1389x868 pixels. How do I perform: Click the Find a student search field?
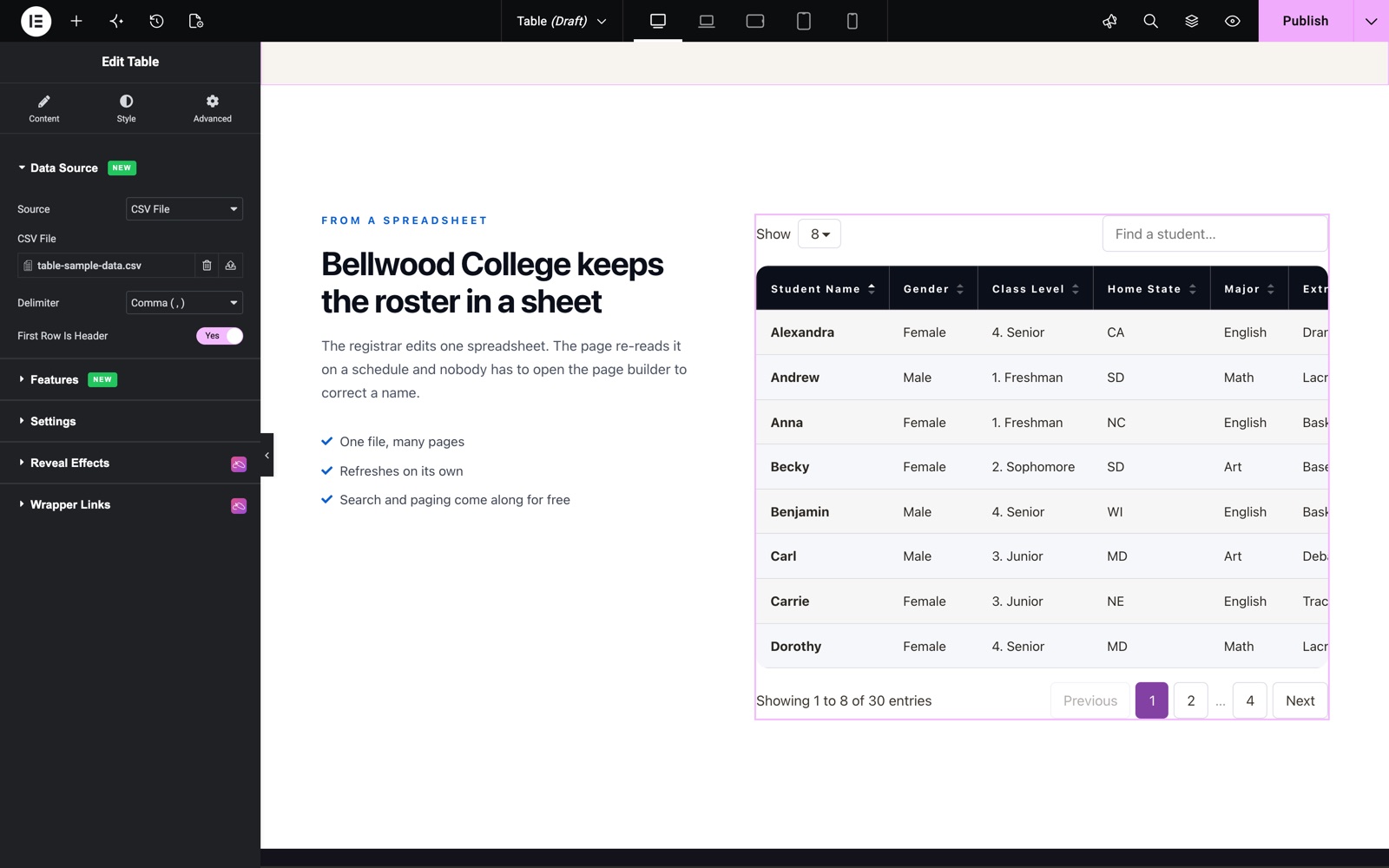pos(1215,234)
